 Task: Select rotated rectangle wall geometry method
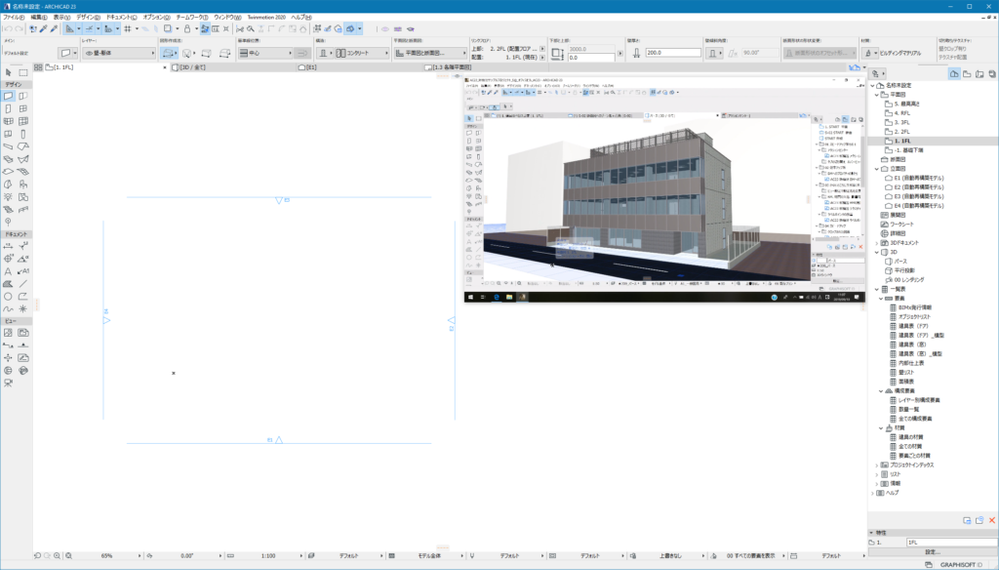click(x=224, y=53)
